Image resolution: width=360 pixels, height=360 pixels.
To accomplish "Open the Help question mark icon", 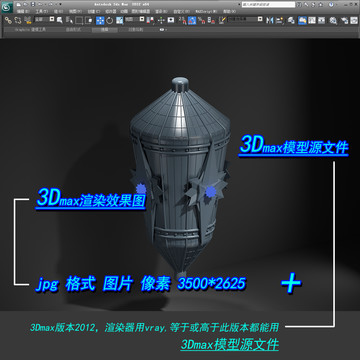I will pos(331,4).
